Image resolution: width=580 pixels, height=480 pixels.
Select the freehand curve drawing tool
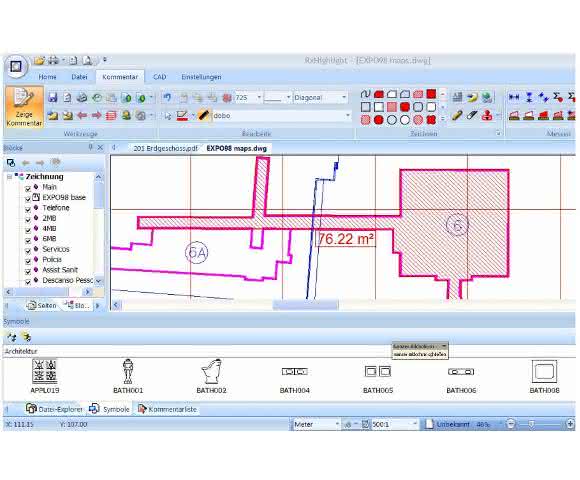tap(365, 94)
